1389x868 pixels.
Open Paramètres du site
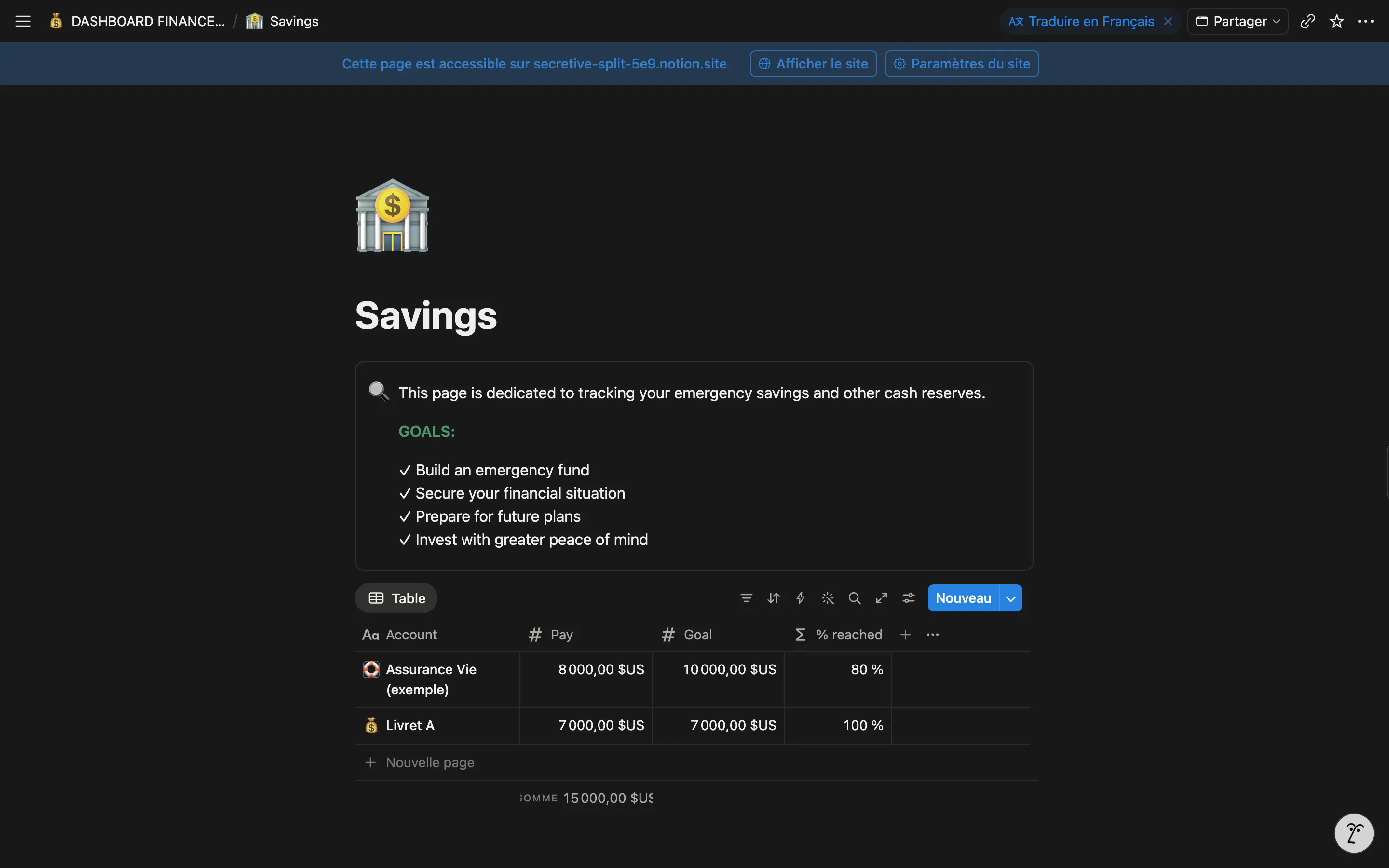coord(962,64)
